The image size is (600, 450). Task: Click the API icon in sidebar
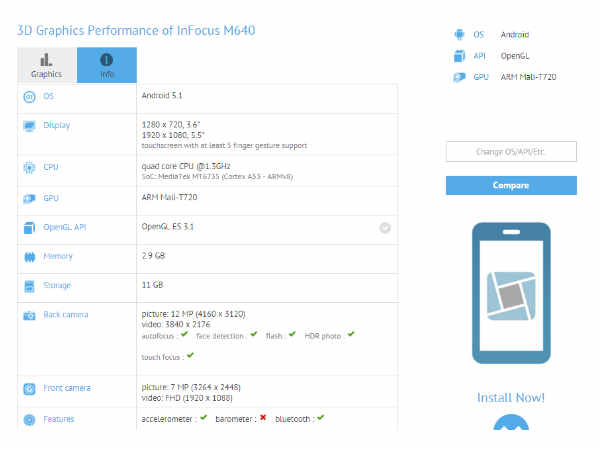[459, 56]
